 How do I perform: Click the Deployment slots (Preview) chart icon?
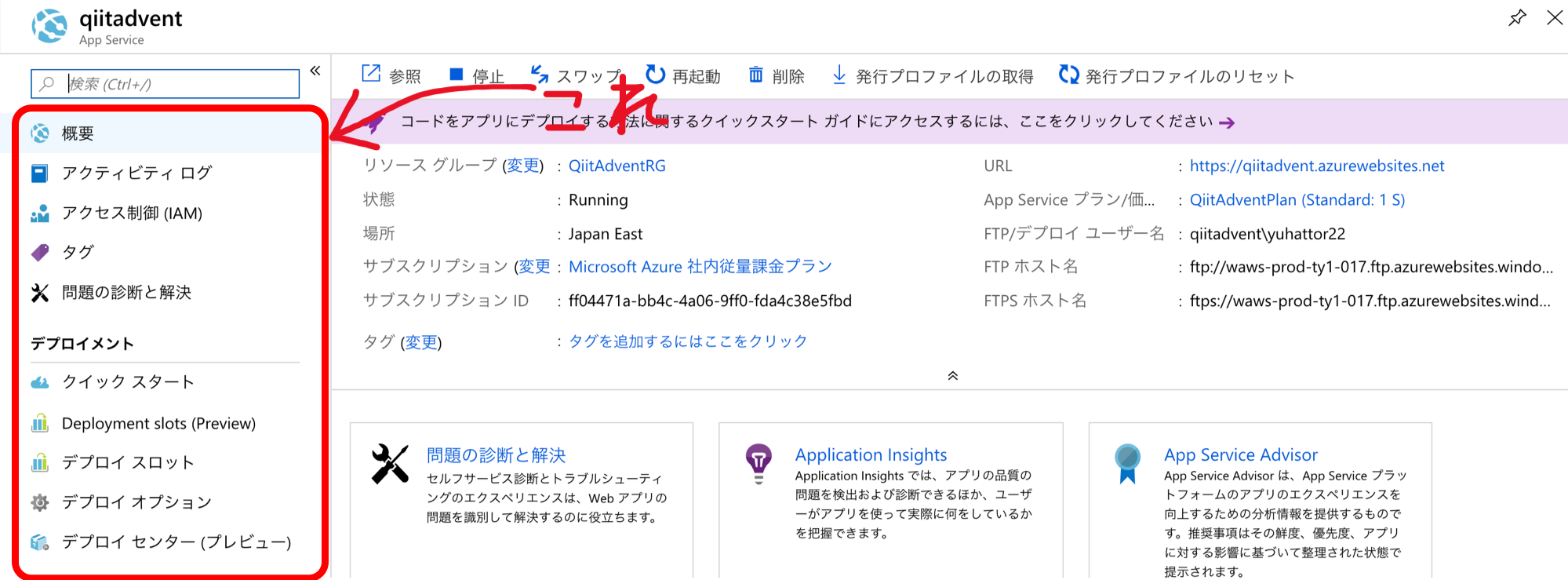(x=40, y=424)
